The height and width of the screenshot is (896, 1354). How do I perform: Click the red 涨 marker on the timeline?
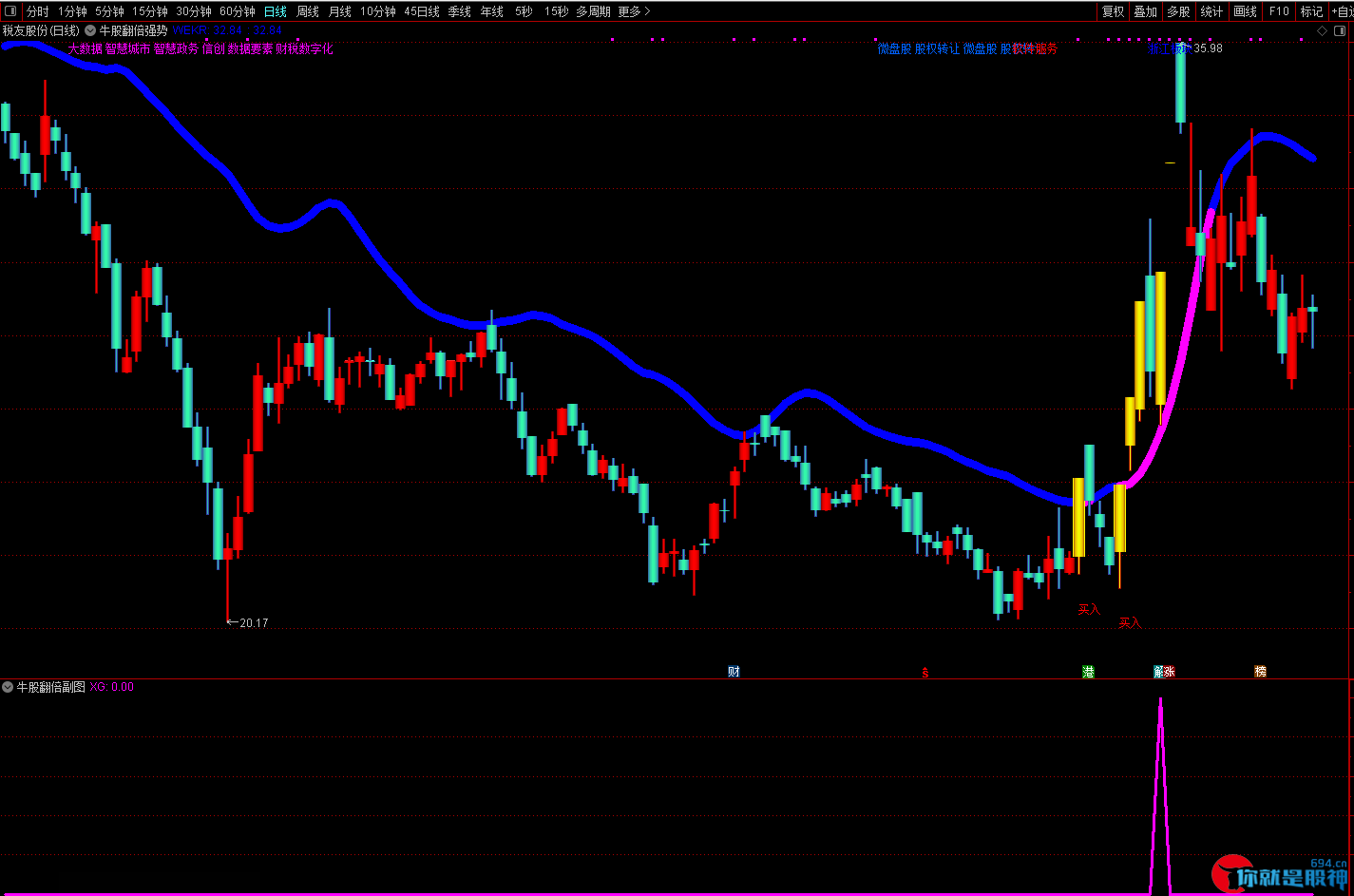coord(1170,672)
